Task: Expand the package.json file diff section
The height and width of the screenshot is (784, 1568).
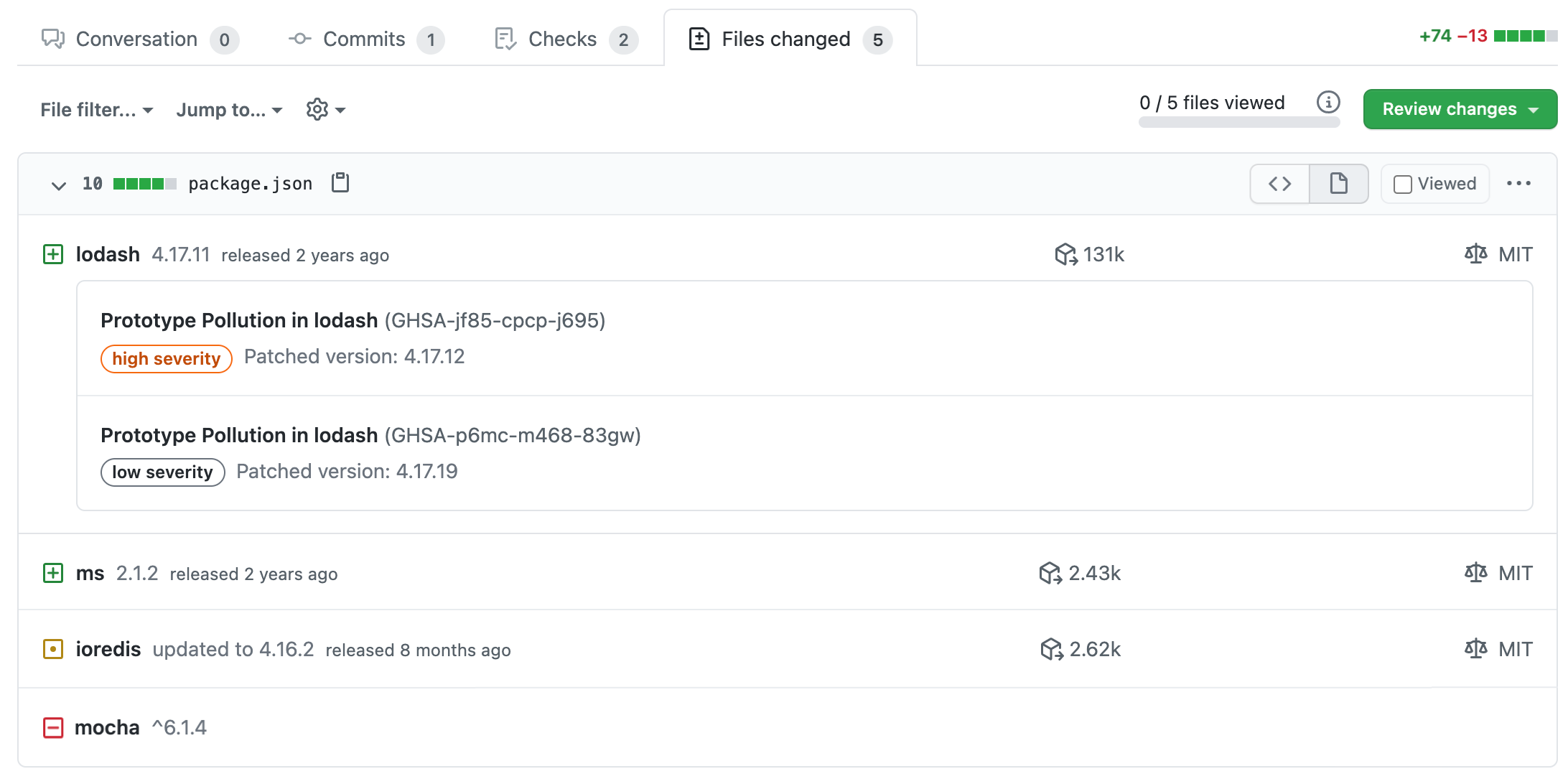Action: coord(55,184)
